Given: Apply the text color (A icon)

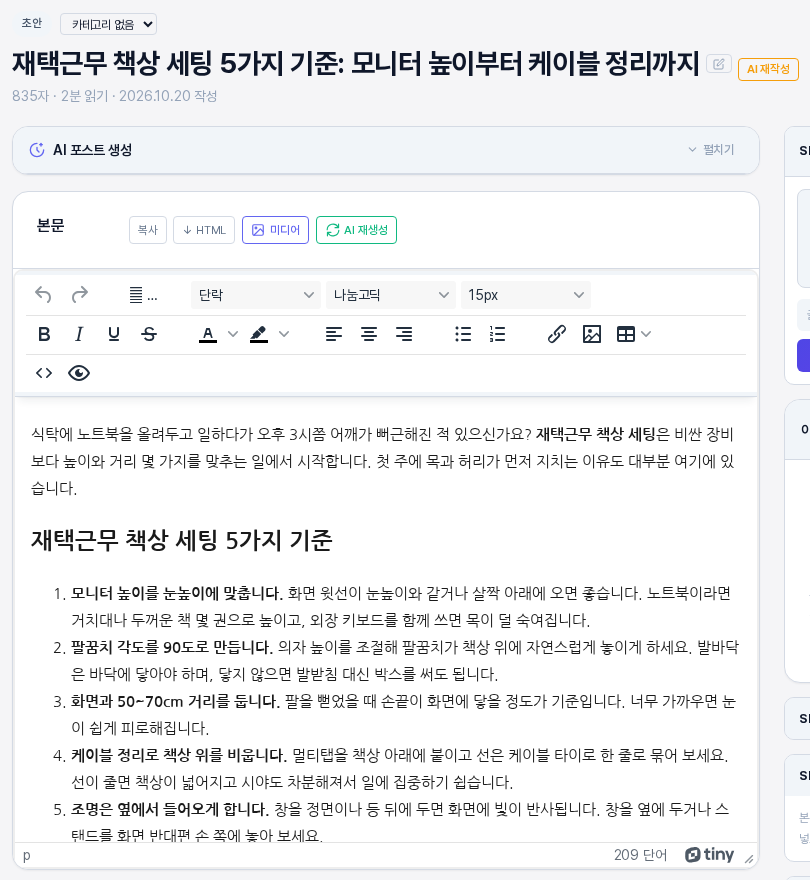Looking at the screenshot, I should [208, 334].
